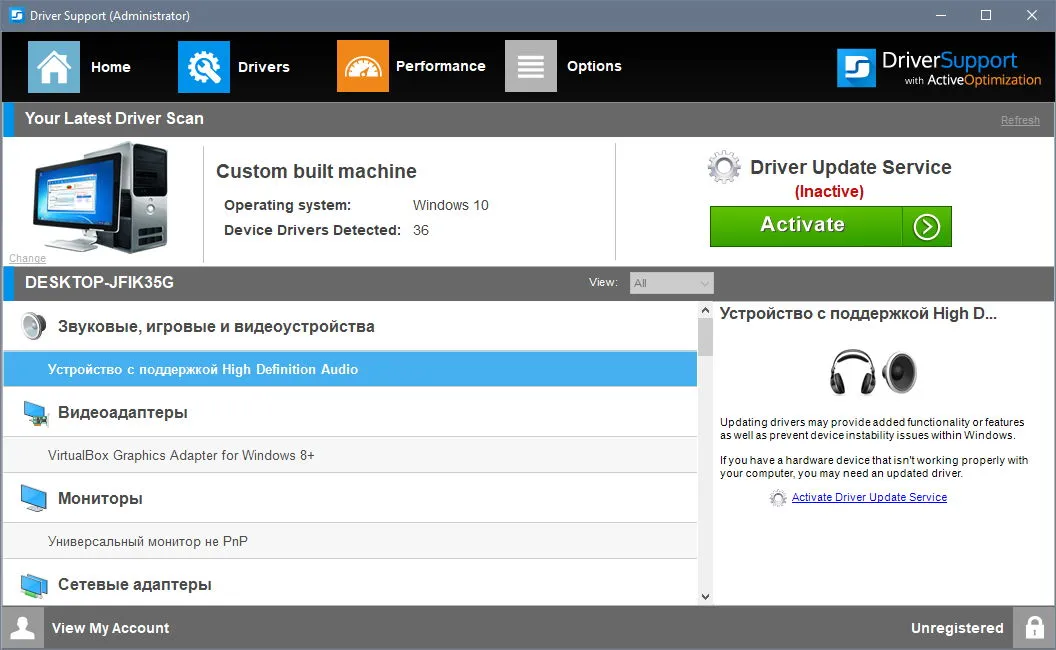The image size is (1056, 650).
Task: Click the Refresh link in scan header
Action: tap(1020, 121)
